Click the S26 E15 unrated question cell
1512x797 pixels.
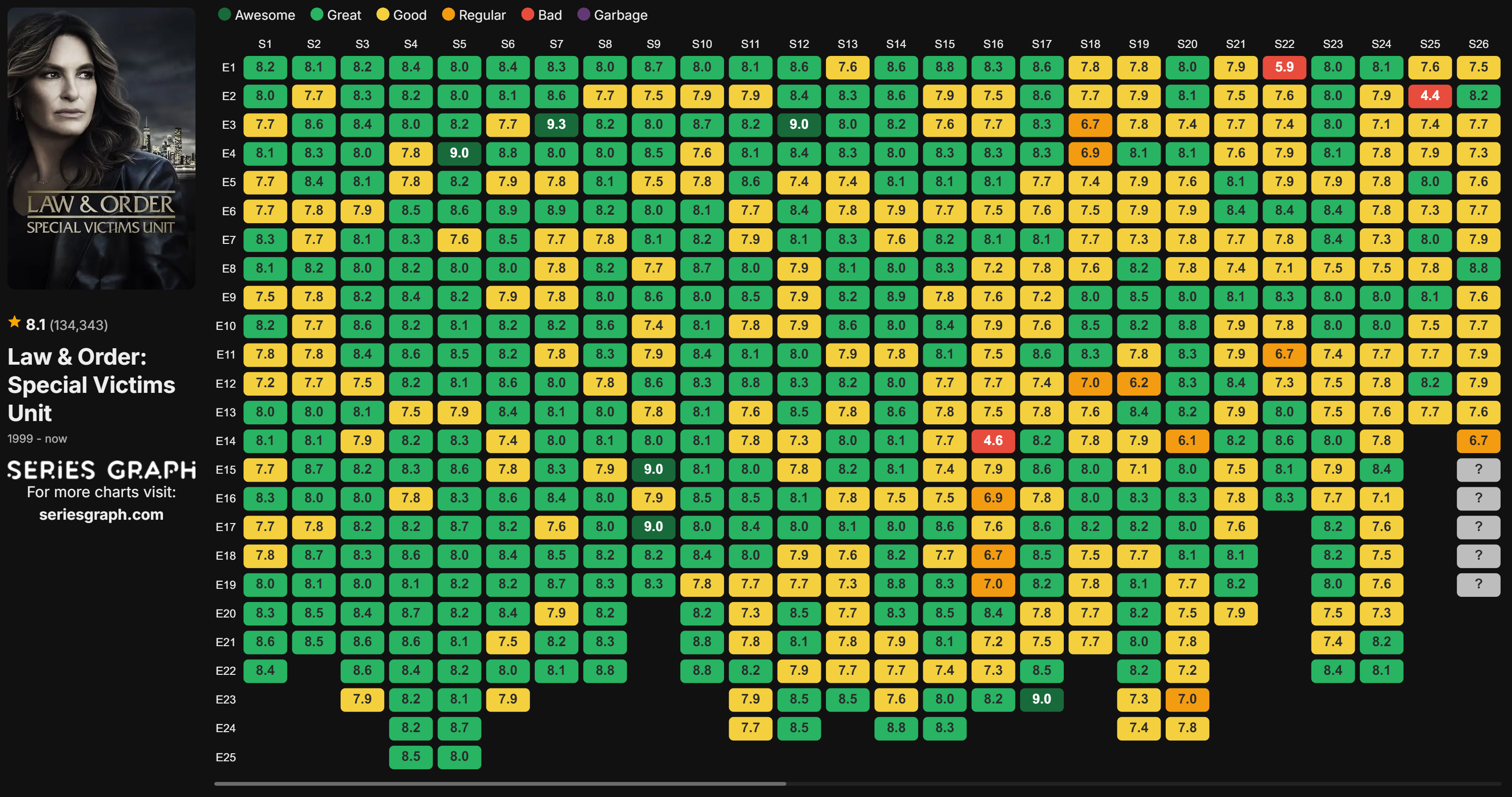pyautogui.click(x=1478, y=469)
